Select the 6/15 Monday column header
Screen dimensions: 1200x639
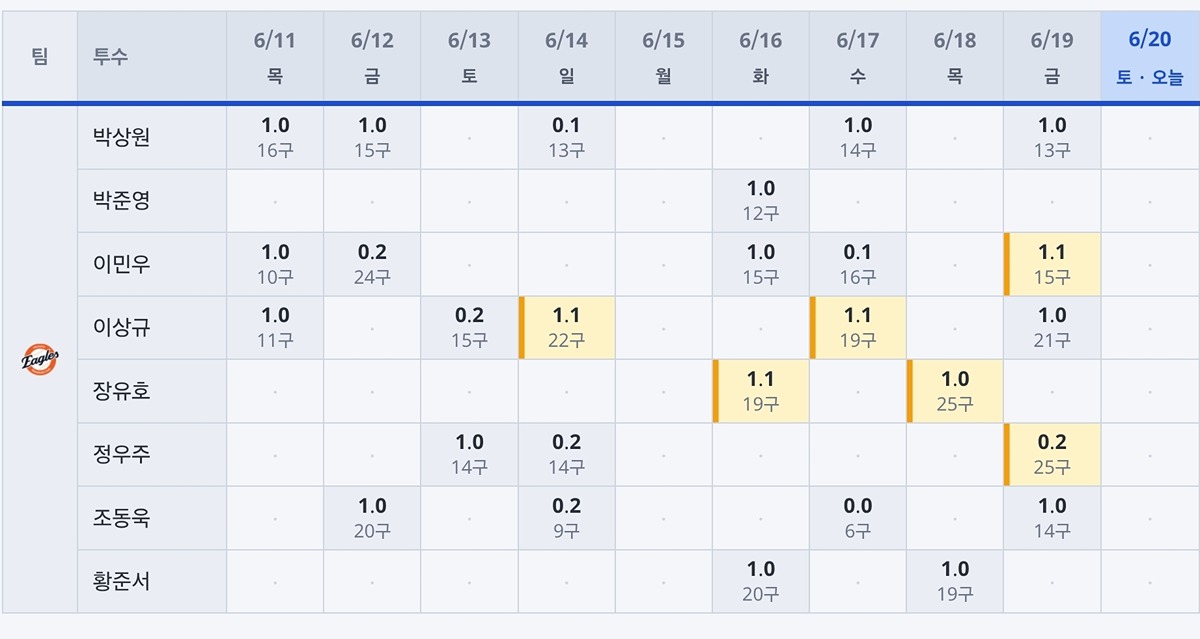pos(664,57)
